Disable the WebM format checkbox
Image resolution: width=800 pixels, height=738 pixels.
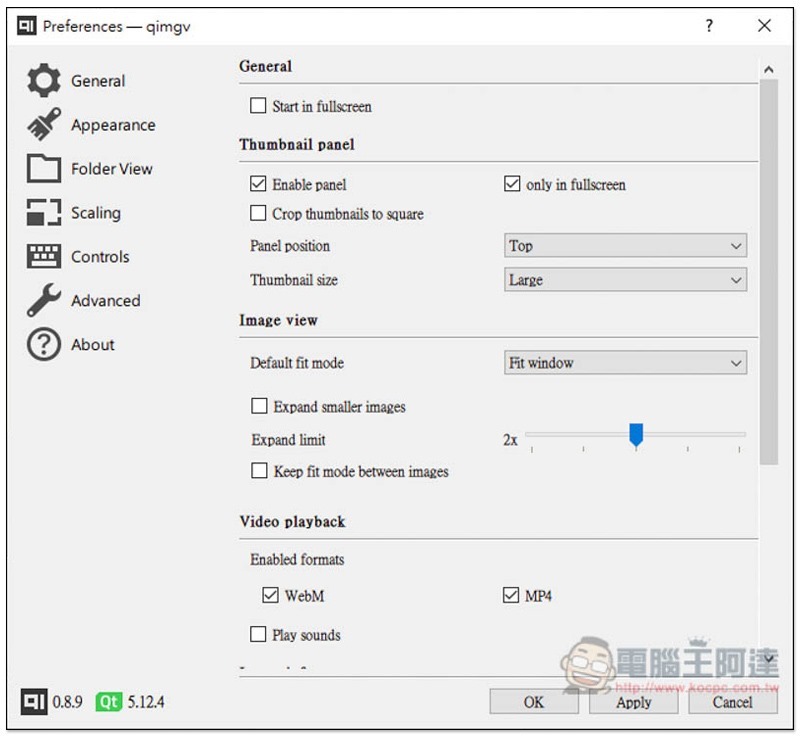[x=270, y=595]
